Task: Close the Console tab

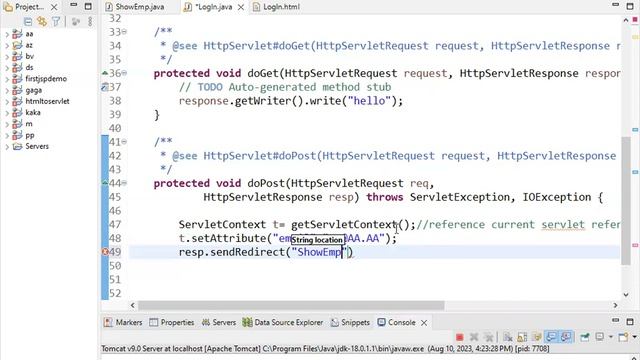Action: [424, 323]
